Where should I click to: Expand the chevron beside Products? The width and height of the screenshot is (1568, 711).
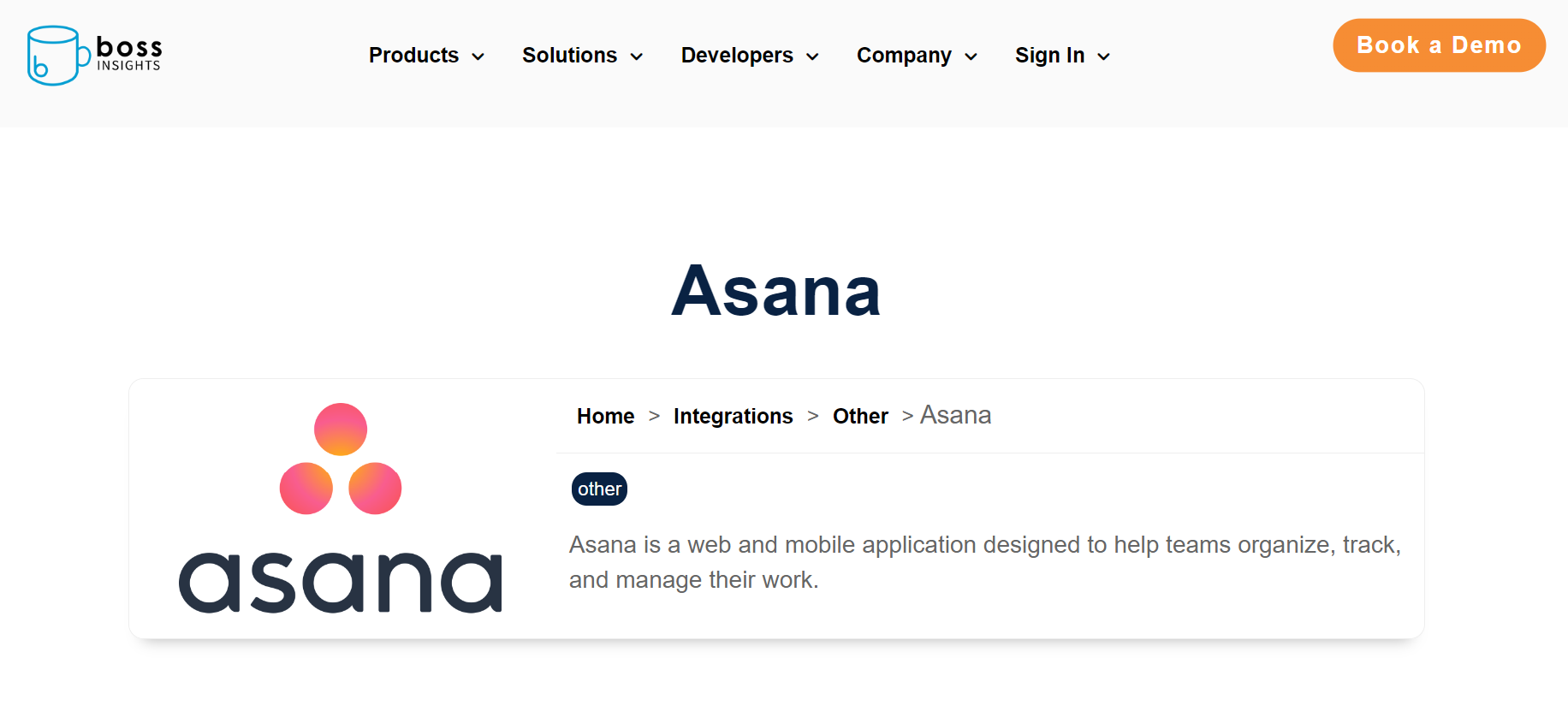[x=478, y=56]
